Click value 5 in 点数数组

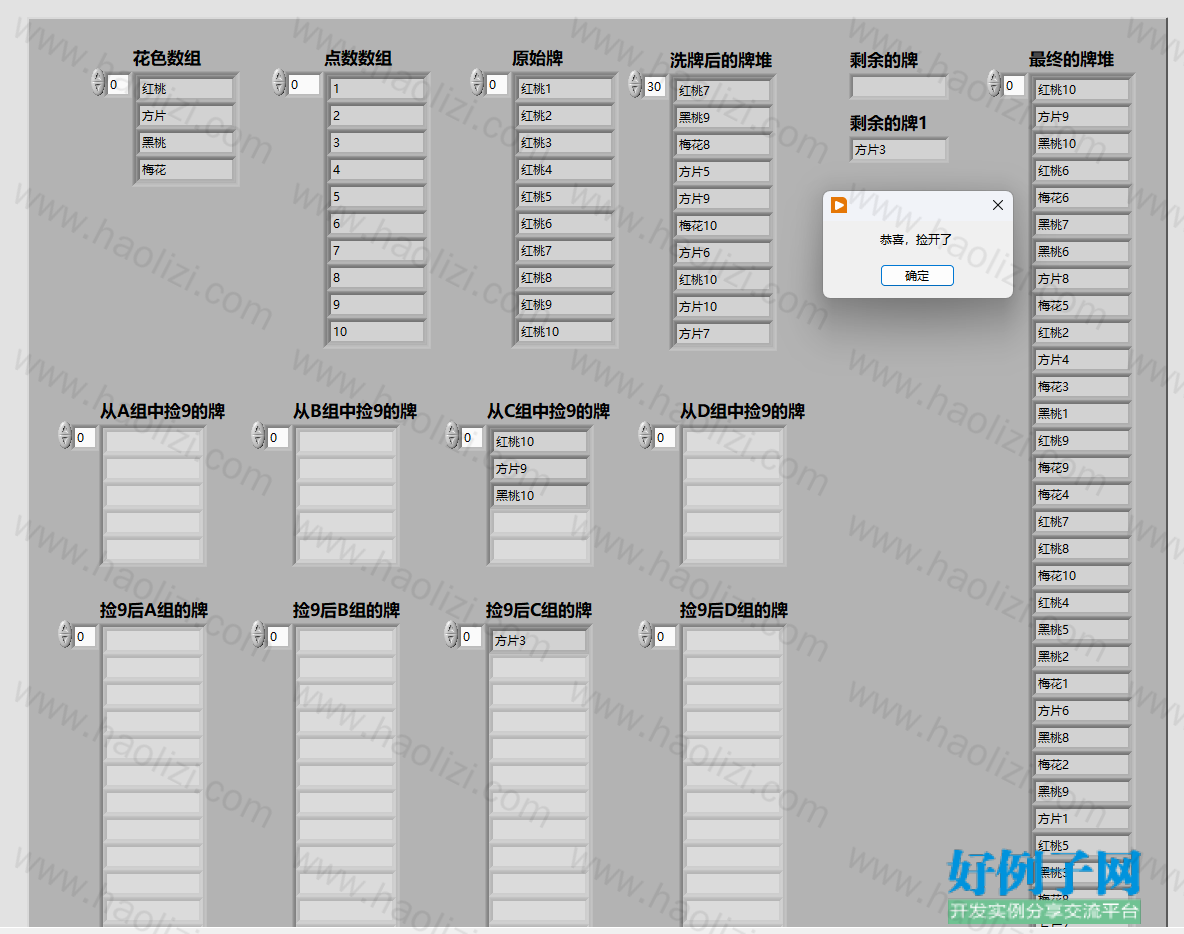pyautogui.click(x=378, y=197)
